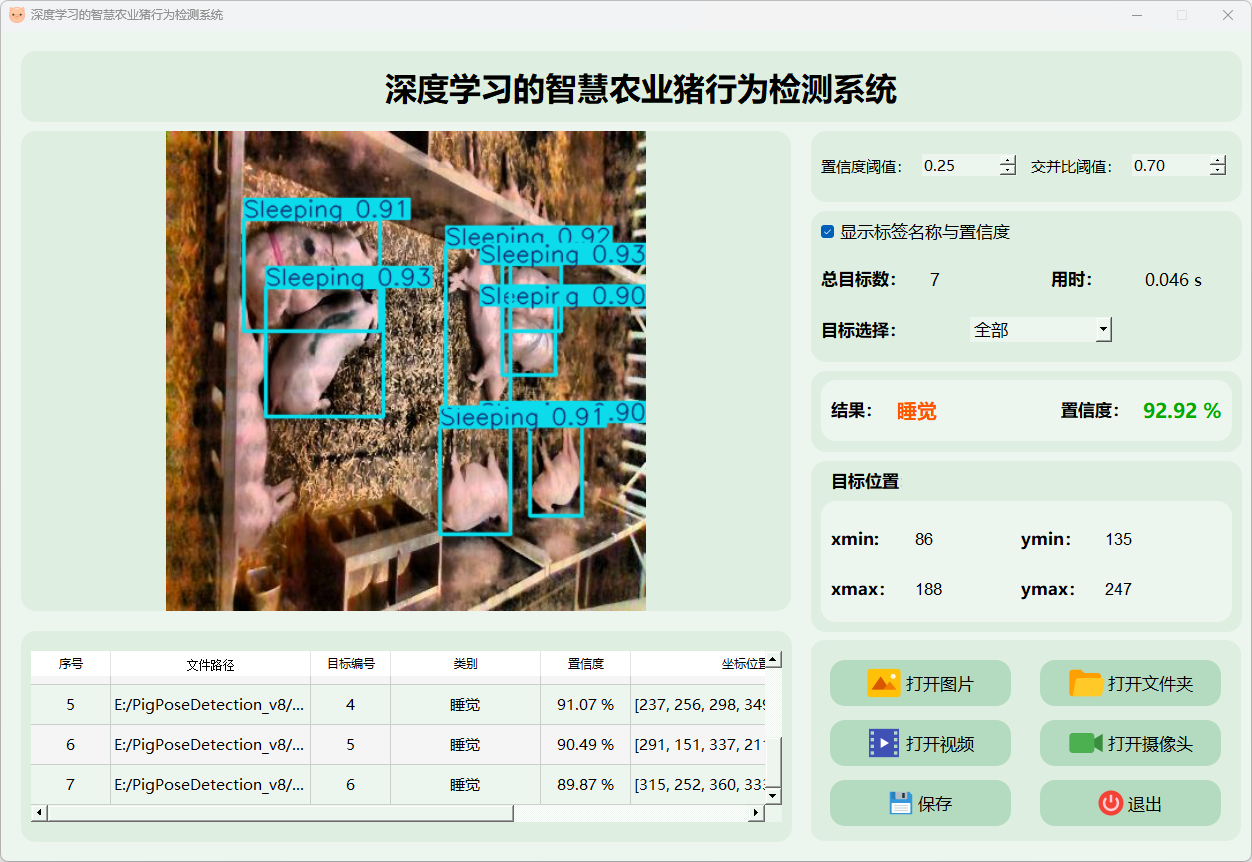
Task: Click the 置信度 column header in results table
Action: (x=585, y=664)
